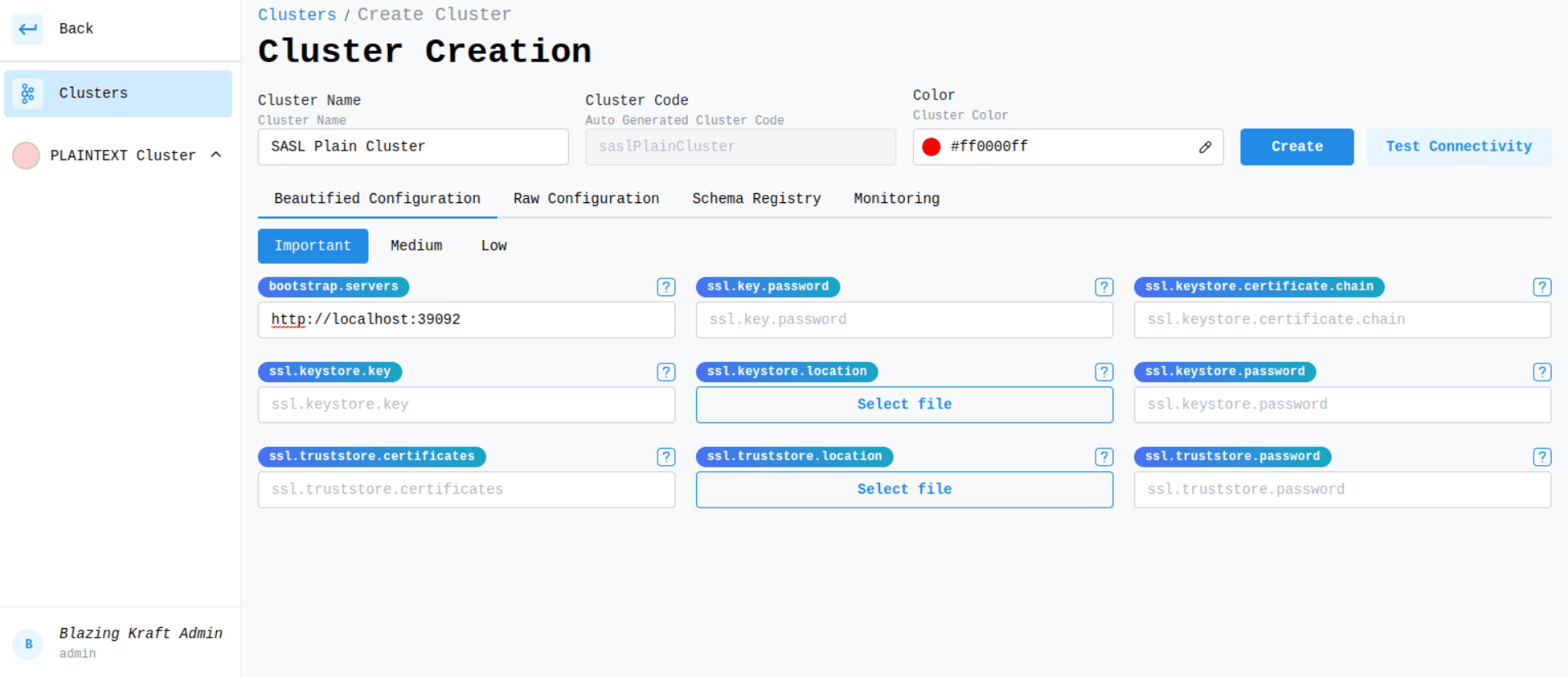Click help icon beside ssl.keystore.key

666,372
